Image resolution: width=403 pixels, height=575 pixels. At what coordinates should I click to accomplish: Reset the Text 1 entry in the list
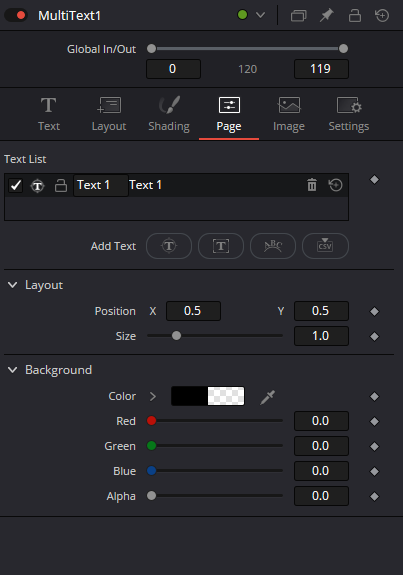336,185
